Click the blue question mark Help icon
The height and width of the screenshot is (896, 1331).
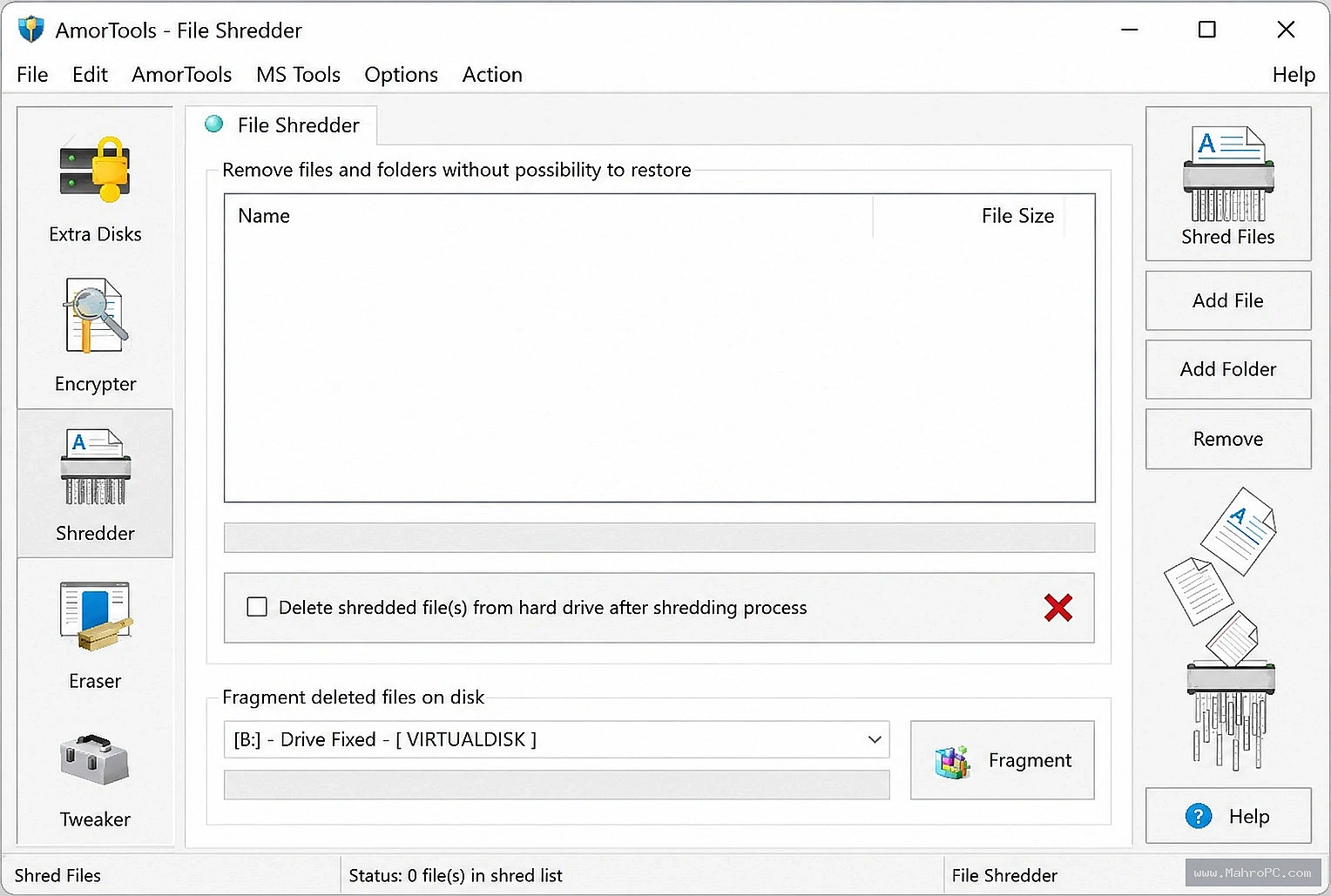point(1199,816)
